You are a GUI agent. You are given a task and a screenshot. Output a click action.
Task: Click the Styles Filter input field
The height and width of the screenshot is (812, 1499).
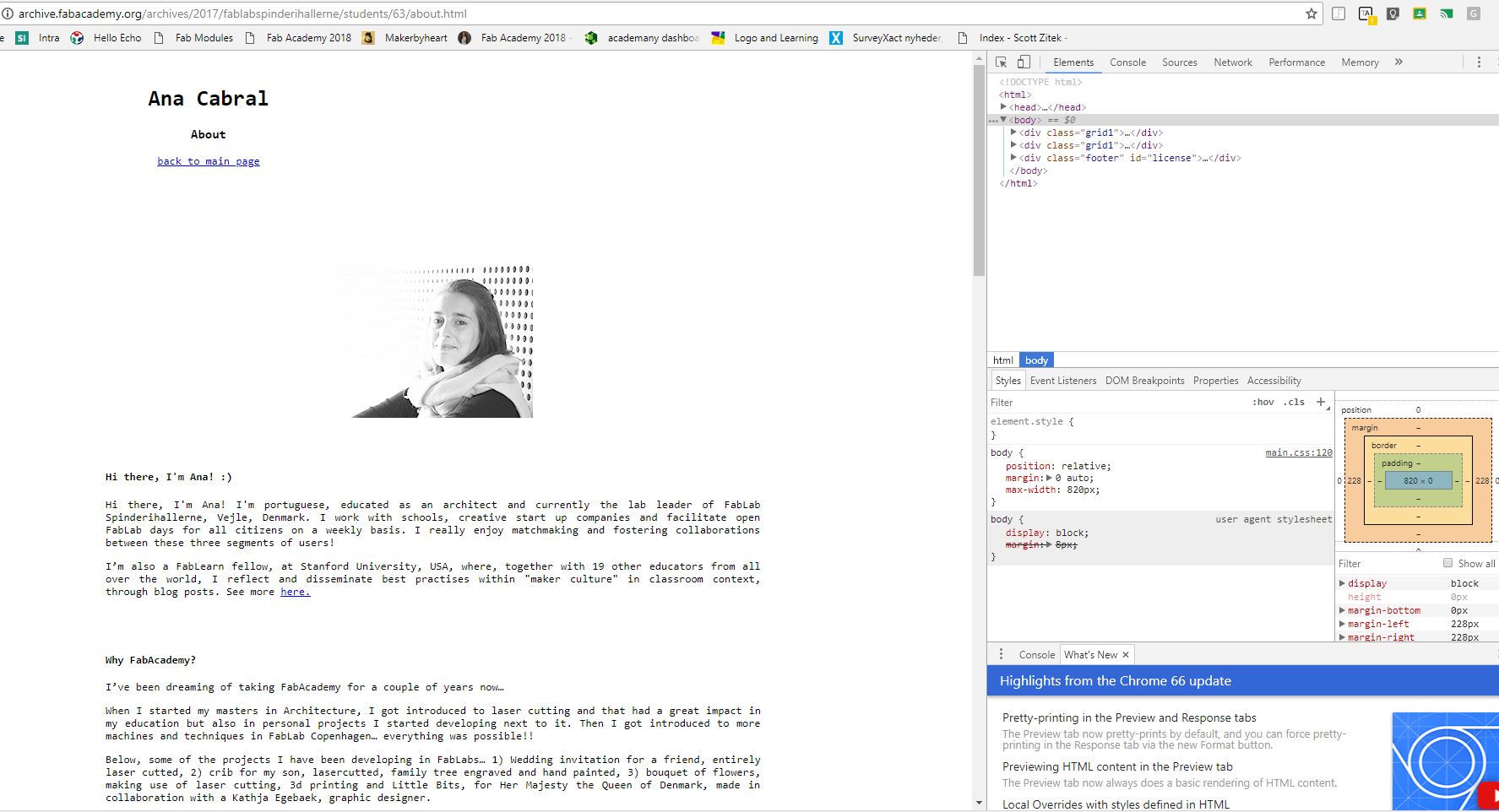pyautogui.click(x=1115, y=403)
